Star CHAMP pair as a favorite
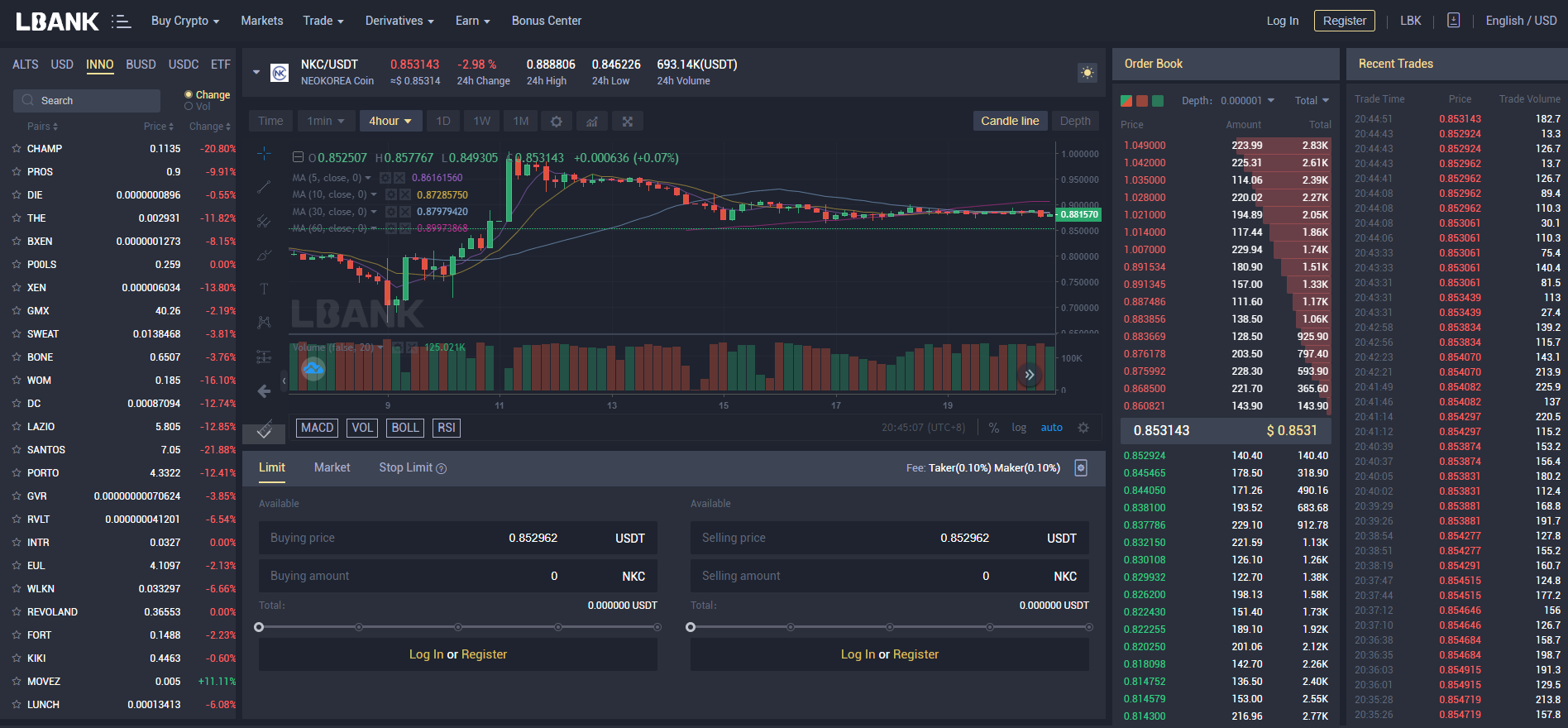The height and width of the screenshot is (728, 1568). coord(17,149)
